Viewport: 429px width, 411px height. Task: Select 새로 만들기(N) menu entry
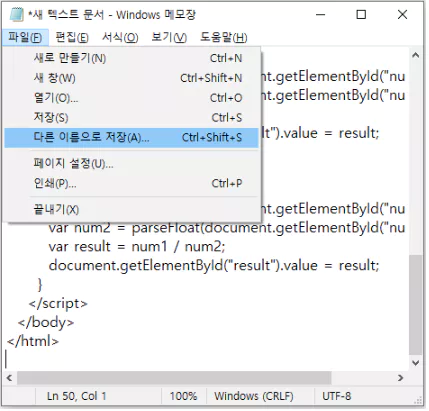131,58
